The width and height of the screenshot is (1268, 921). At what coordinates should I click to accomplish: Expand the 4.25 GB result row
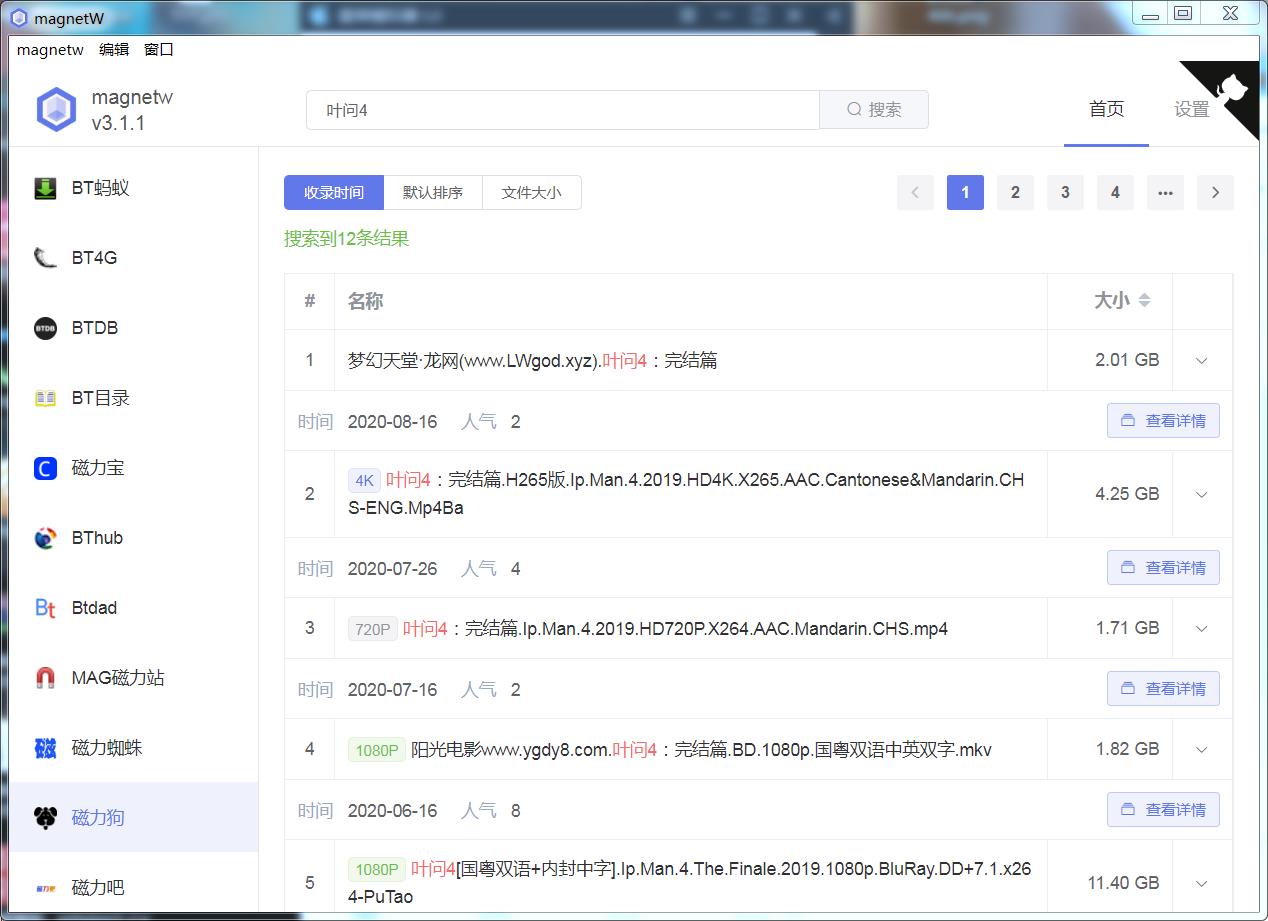click(x=1202, y=495)
